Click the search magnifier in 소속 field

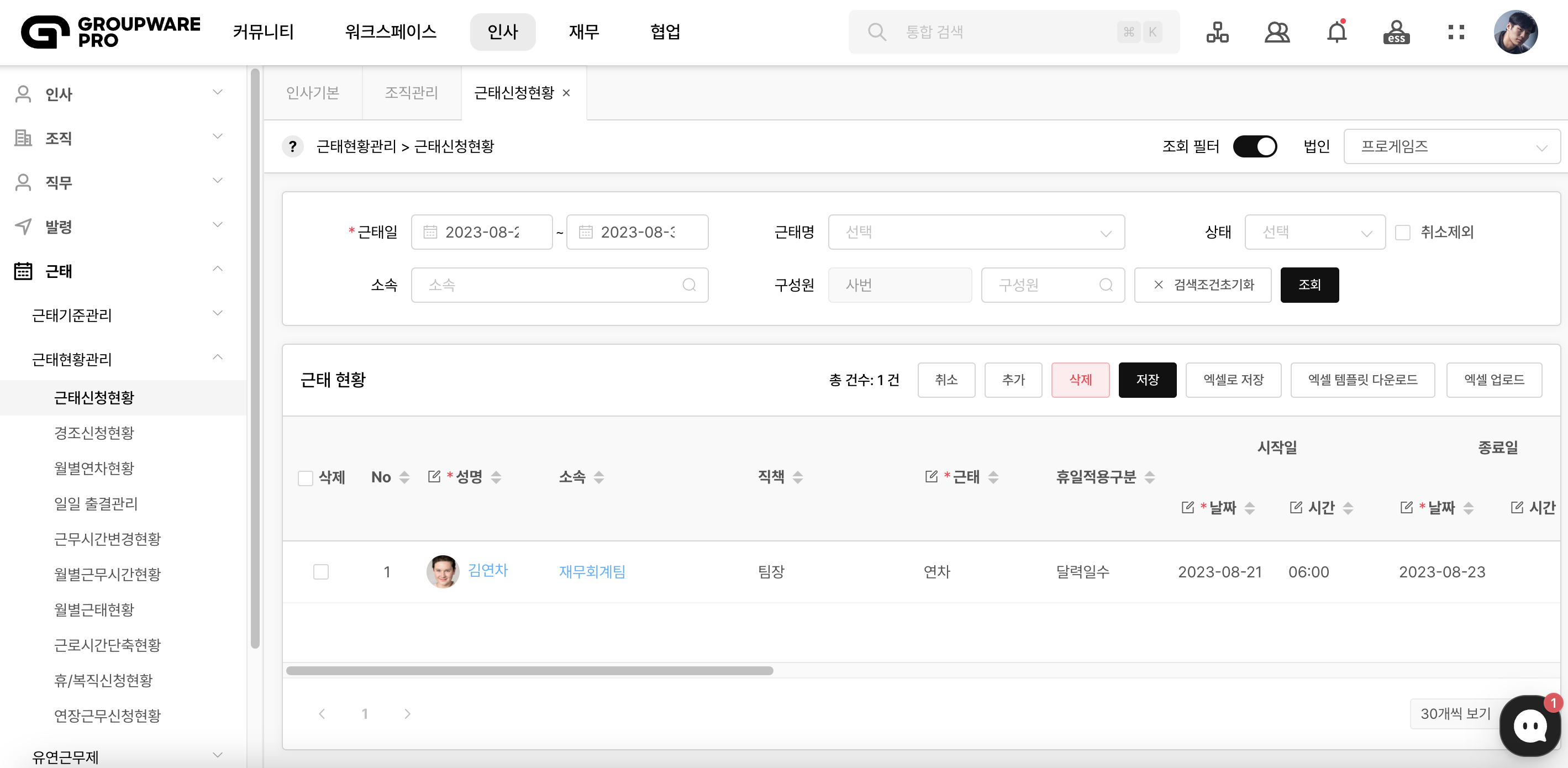click(x=688, y=285)
